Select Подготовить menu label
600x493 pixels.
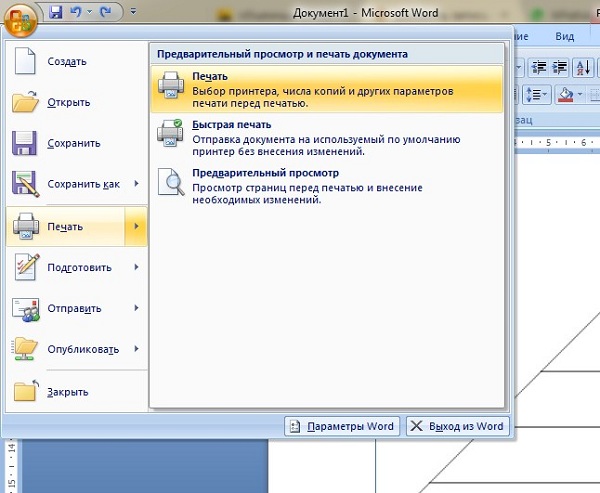point(80,268)
